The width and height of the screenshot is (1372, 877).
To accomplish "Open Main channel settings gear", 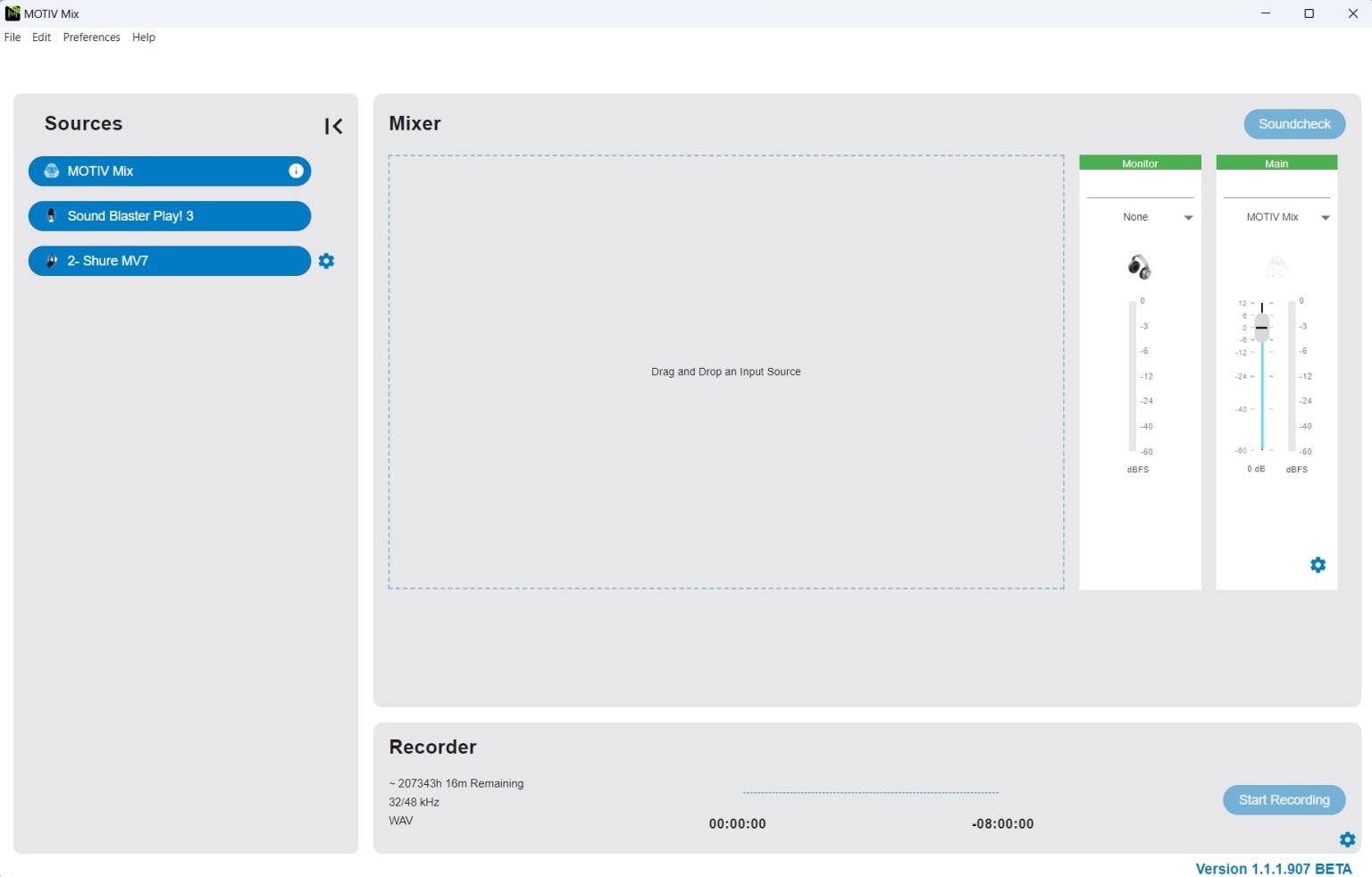I will (1318, 564).
